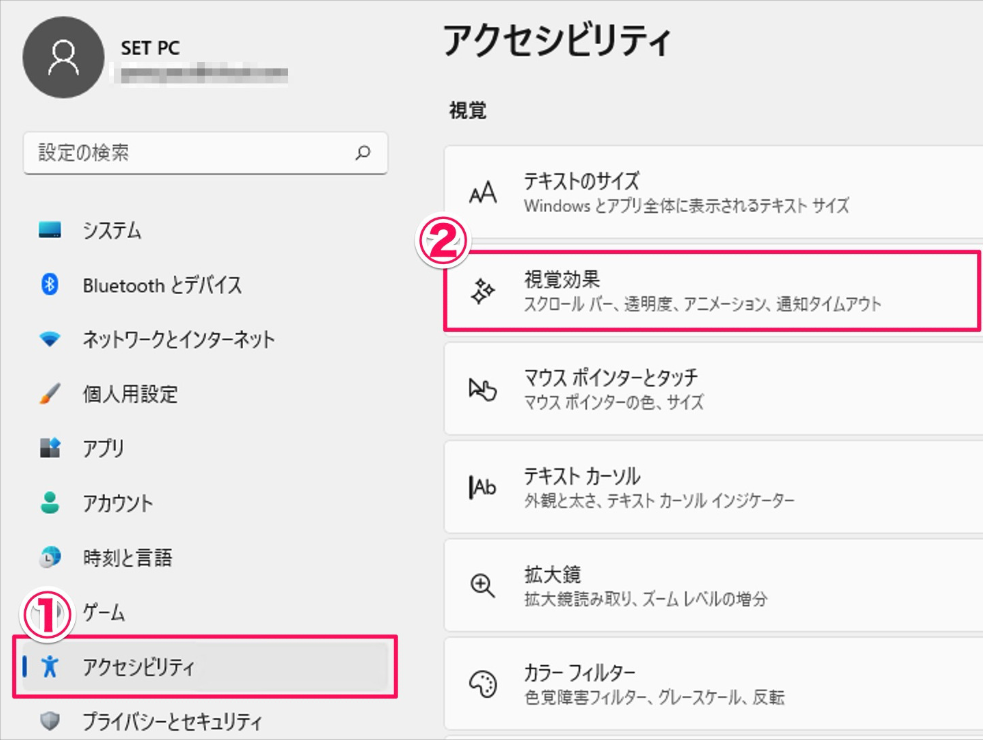Focus the 設定の検索 search field

(x=190, y=153)
